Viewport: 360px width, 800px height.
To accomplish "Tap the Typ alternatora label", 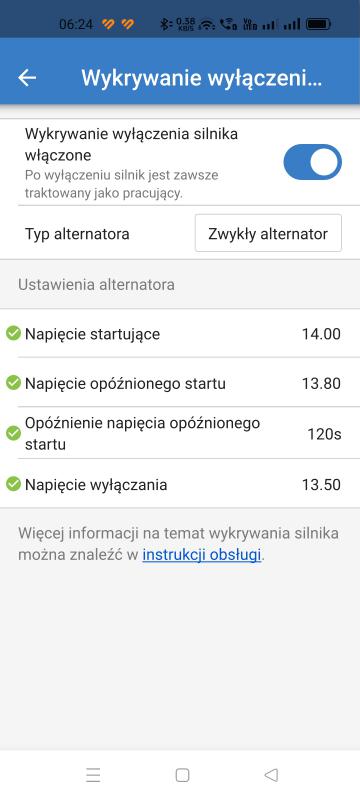I will point(77,234).
